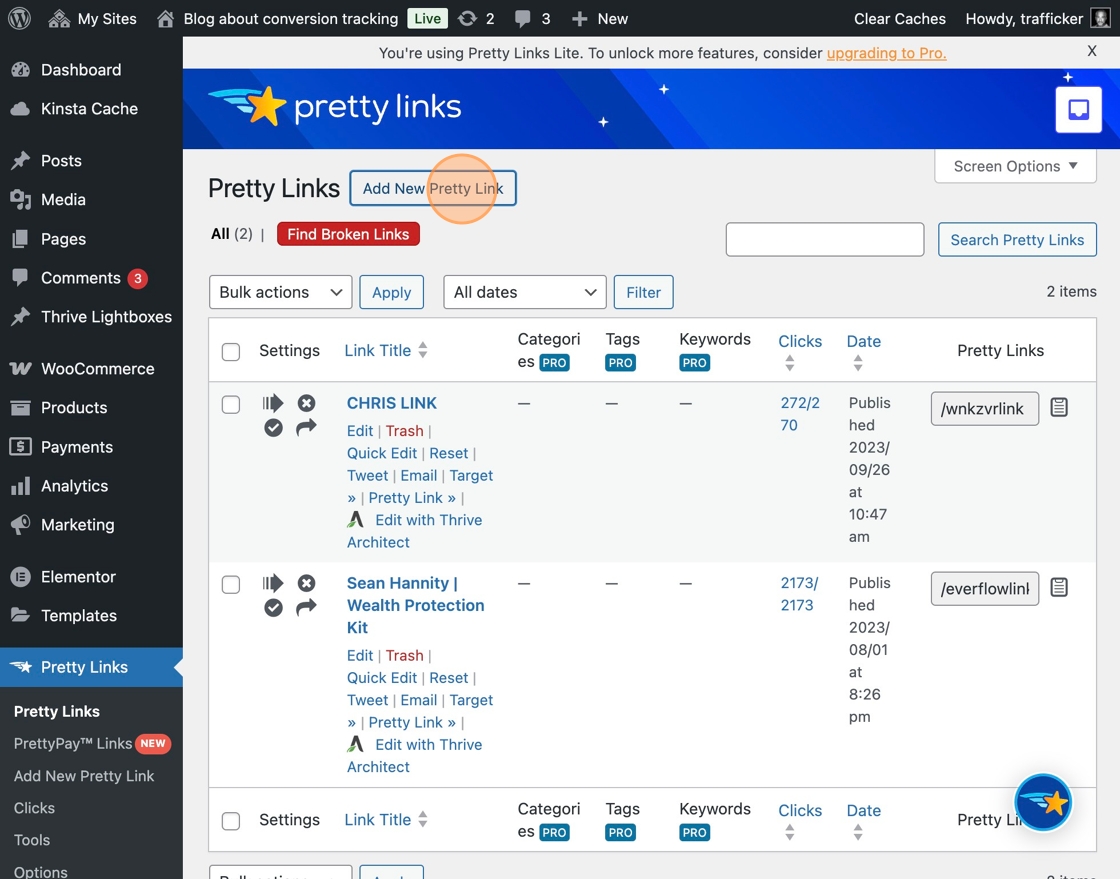Click Add New Pretty Link button
The image size is (1120, 879).
(433, 189)
